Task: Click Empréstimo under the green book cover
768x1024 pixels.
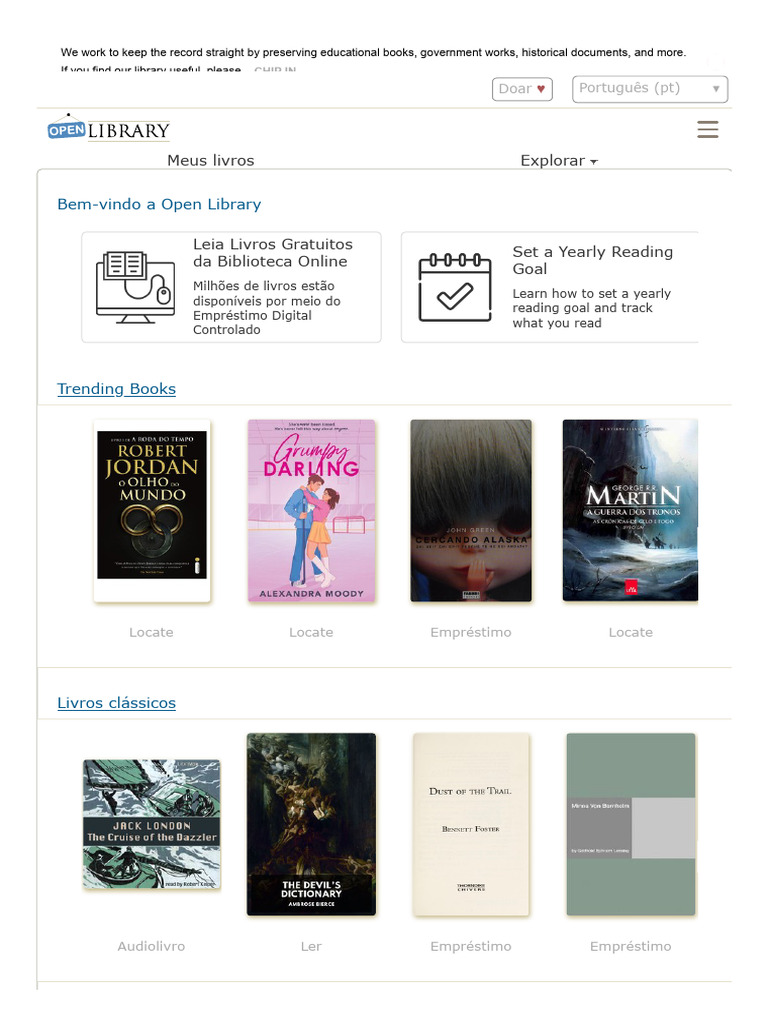Action: pos(631,946)
